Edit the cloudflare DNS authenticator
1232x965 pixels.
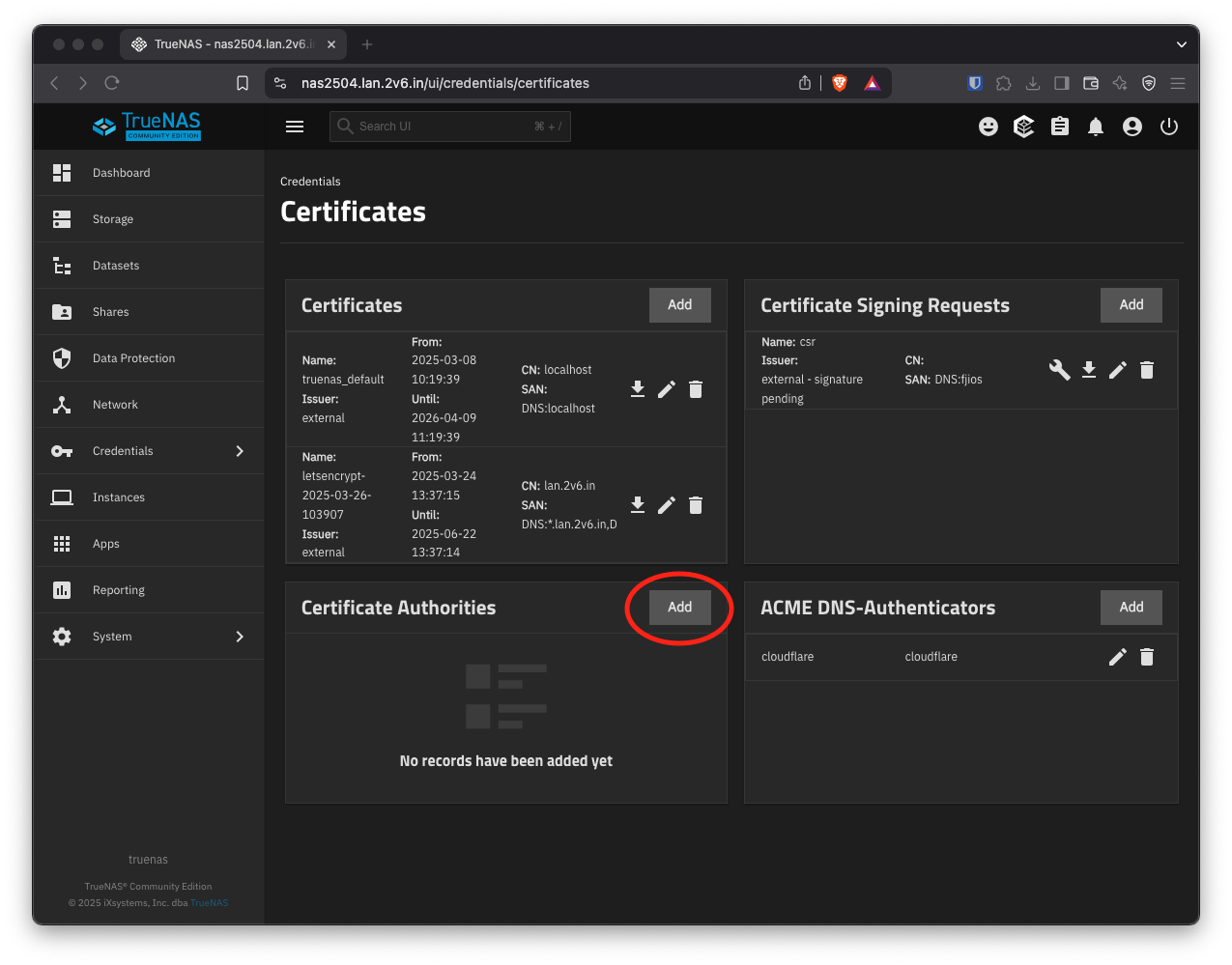pos(1118,657)
